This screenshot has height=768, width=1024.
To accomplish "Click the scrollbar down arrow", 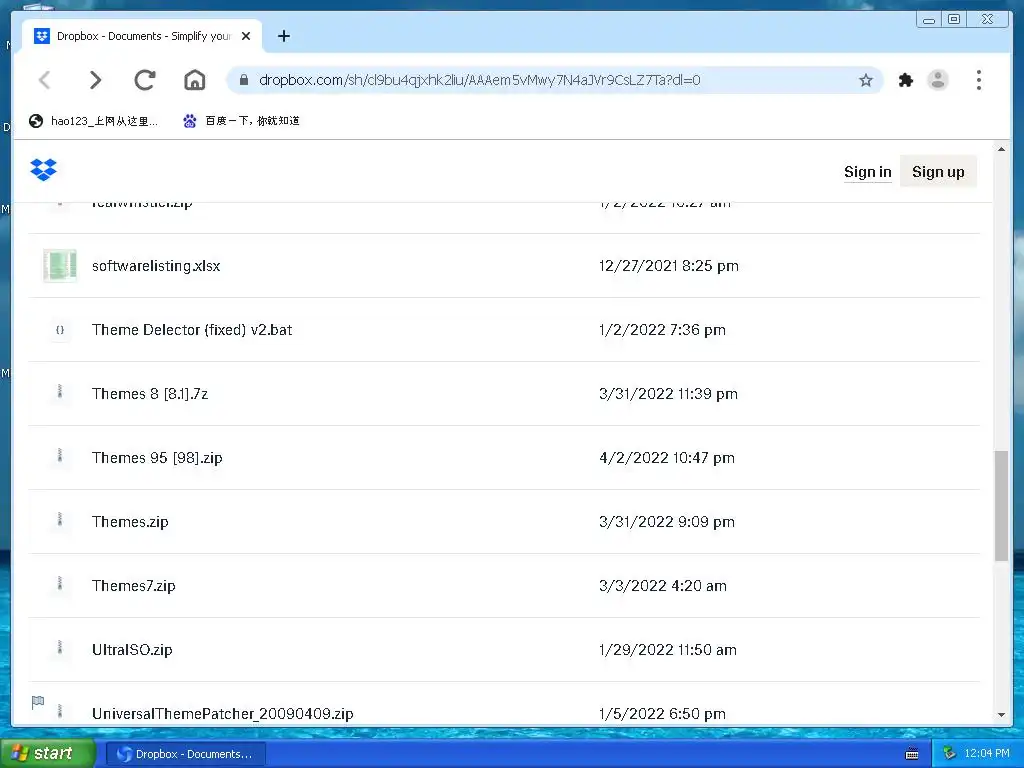I will pyautogui.click(x=1001, y=715).
